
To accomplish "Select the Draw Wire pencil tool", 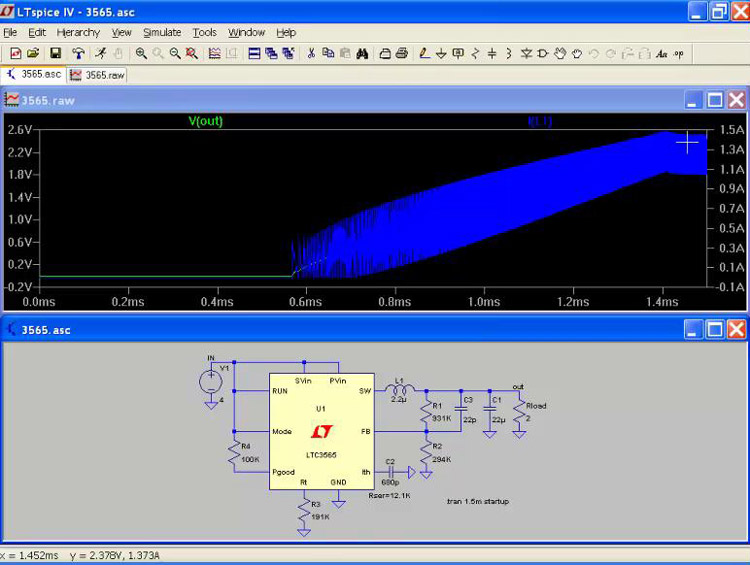I will (x=424, y=54).
